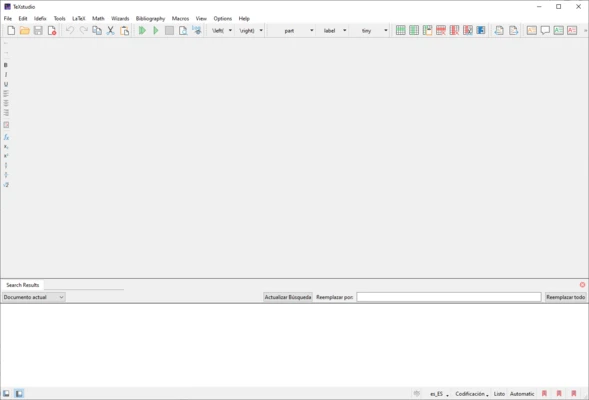The image size is (589, 400).
Task: Click the page icon with blue right arrow
Action: click(x=513, y=30)
